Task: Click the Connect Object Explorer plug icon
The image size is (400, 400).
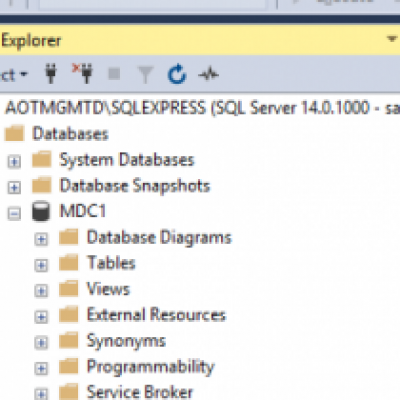Action: pos(51,73)
